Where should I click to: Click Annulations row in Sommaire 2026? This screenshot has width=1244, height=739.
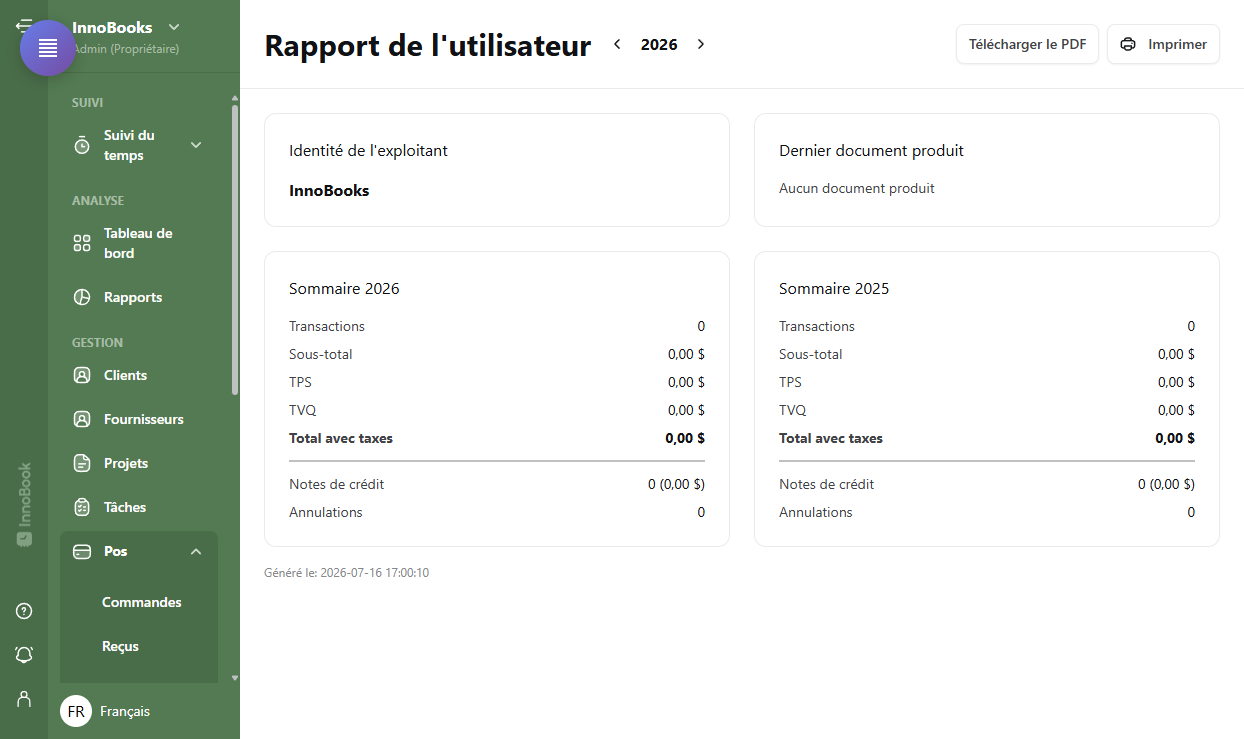[497, 512]
